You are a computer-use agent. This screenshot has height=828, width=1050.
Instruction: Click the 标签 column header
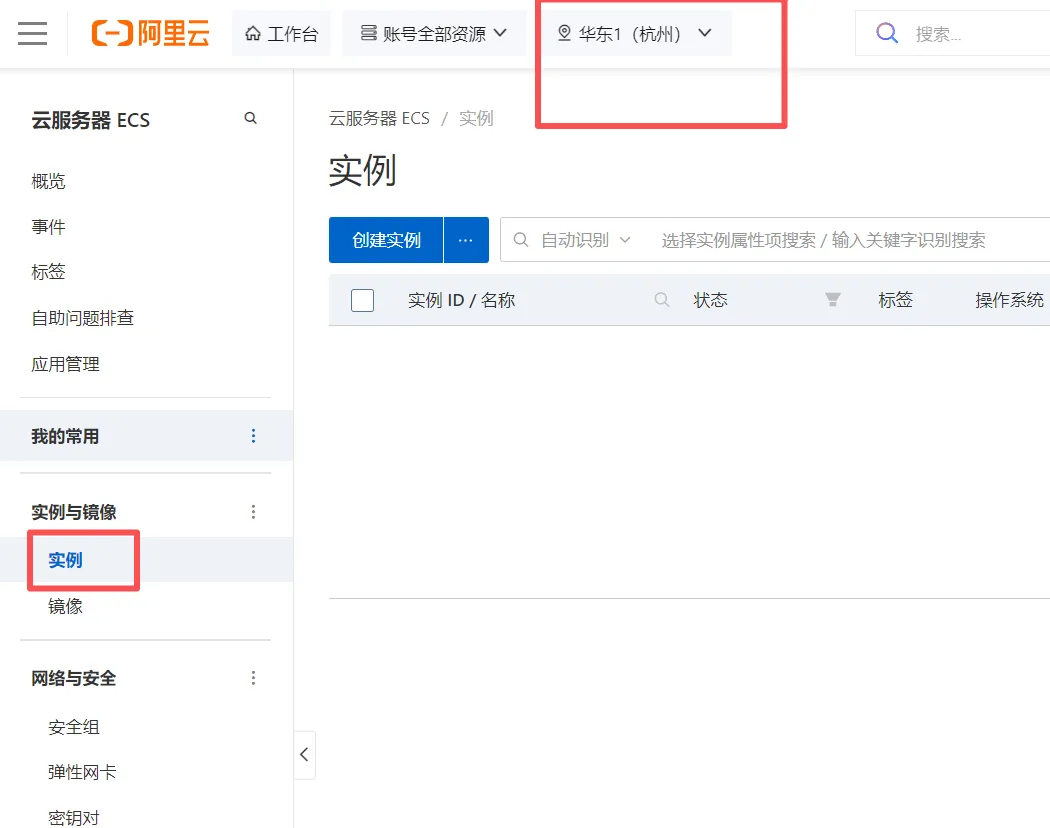click(895, 300)
